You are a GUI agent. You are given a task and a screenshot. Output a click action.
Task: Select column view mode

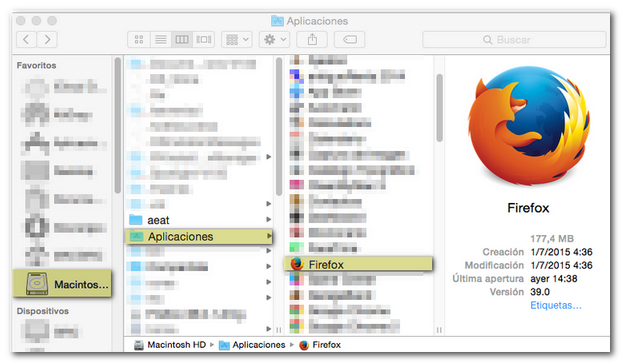coord(182,40)
